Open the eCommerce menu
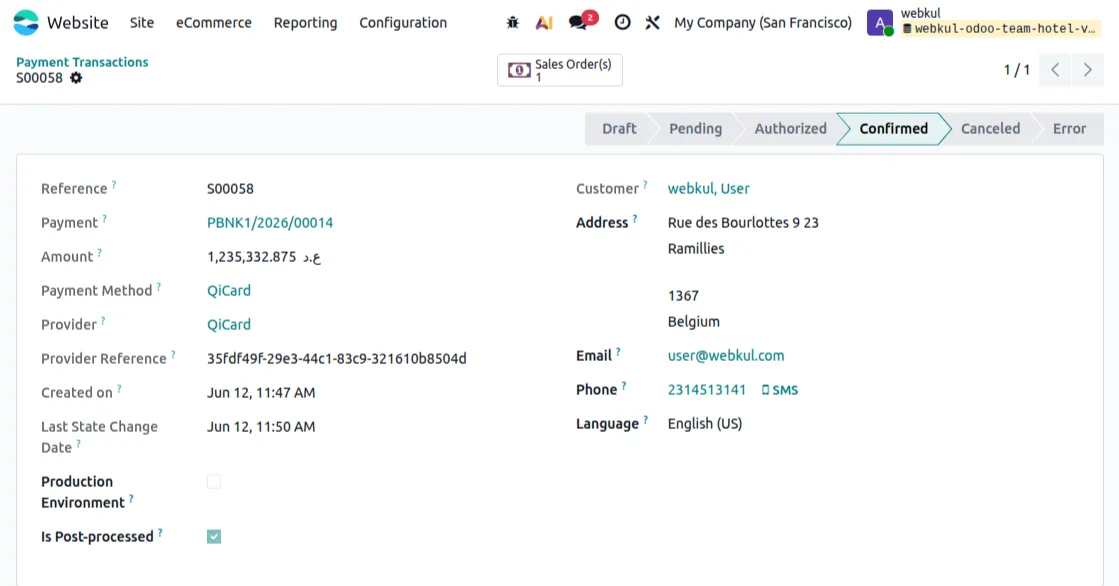Image resolution: width=1119 pixels, height=586 pixels. (214, 23)
